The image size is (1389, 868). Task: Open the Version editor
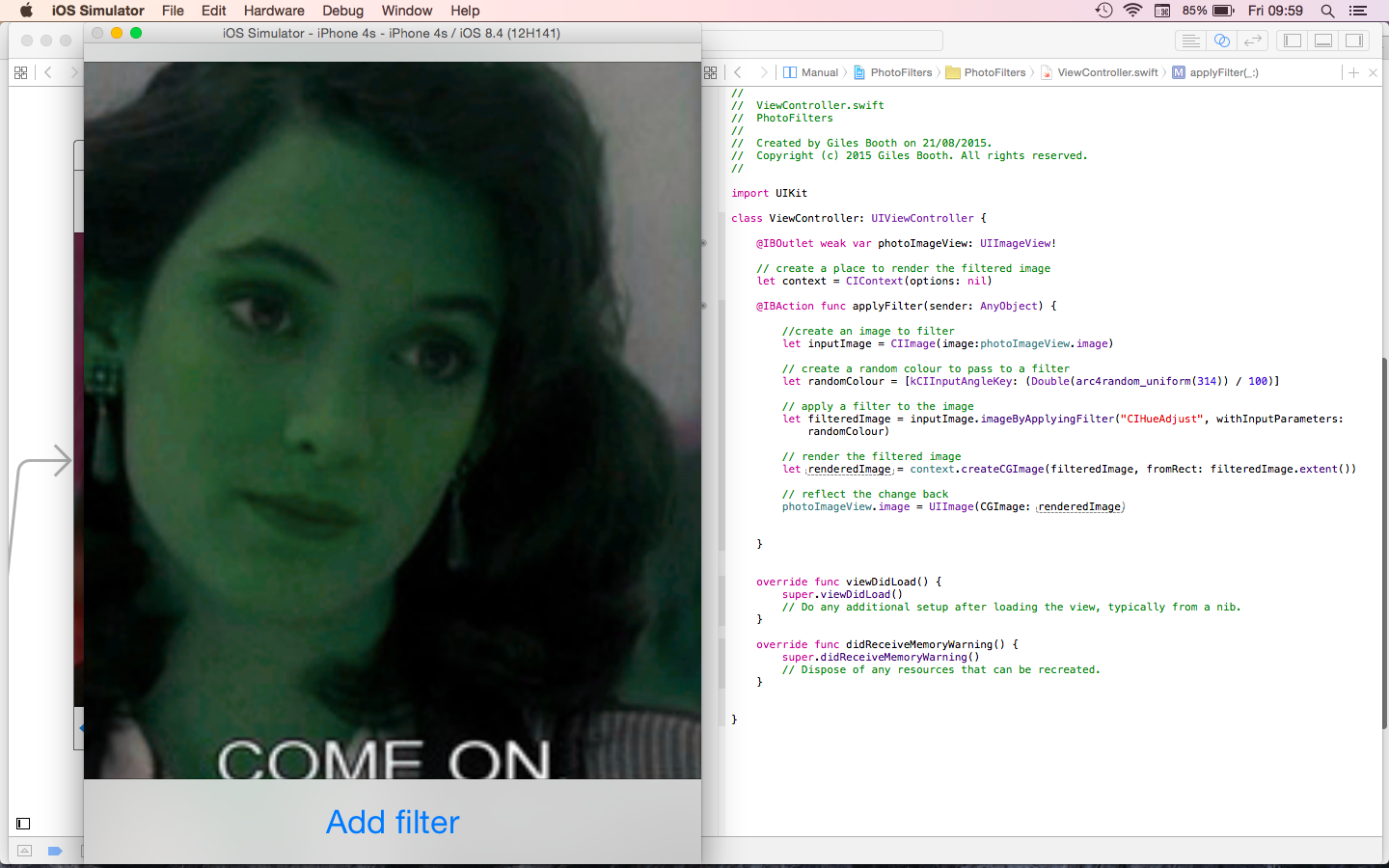1253,41
